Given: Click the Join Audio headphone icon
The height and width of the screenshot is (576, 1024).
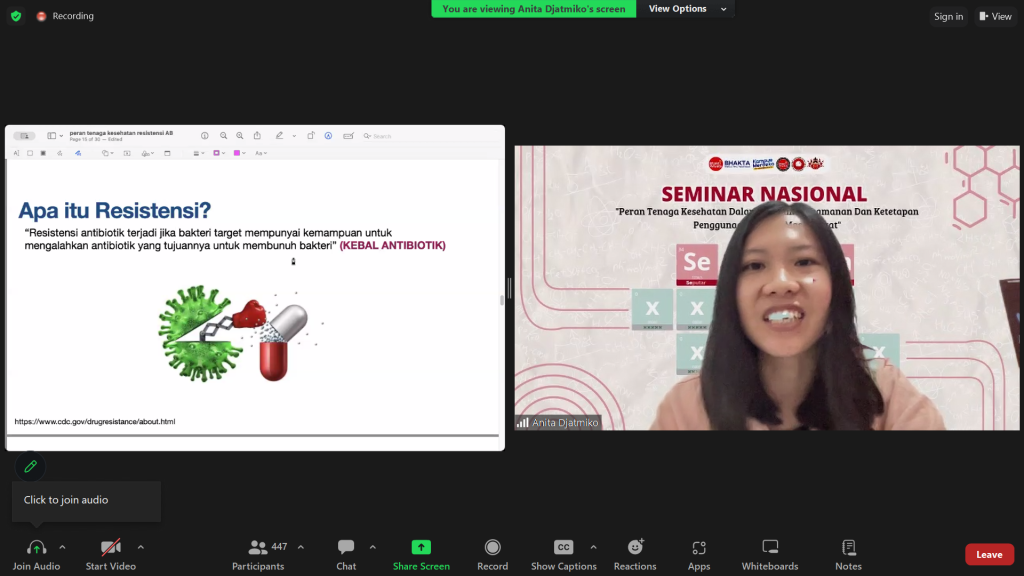Looking at the screenshot, I should tap(37, 547).
